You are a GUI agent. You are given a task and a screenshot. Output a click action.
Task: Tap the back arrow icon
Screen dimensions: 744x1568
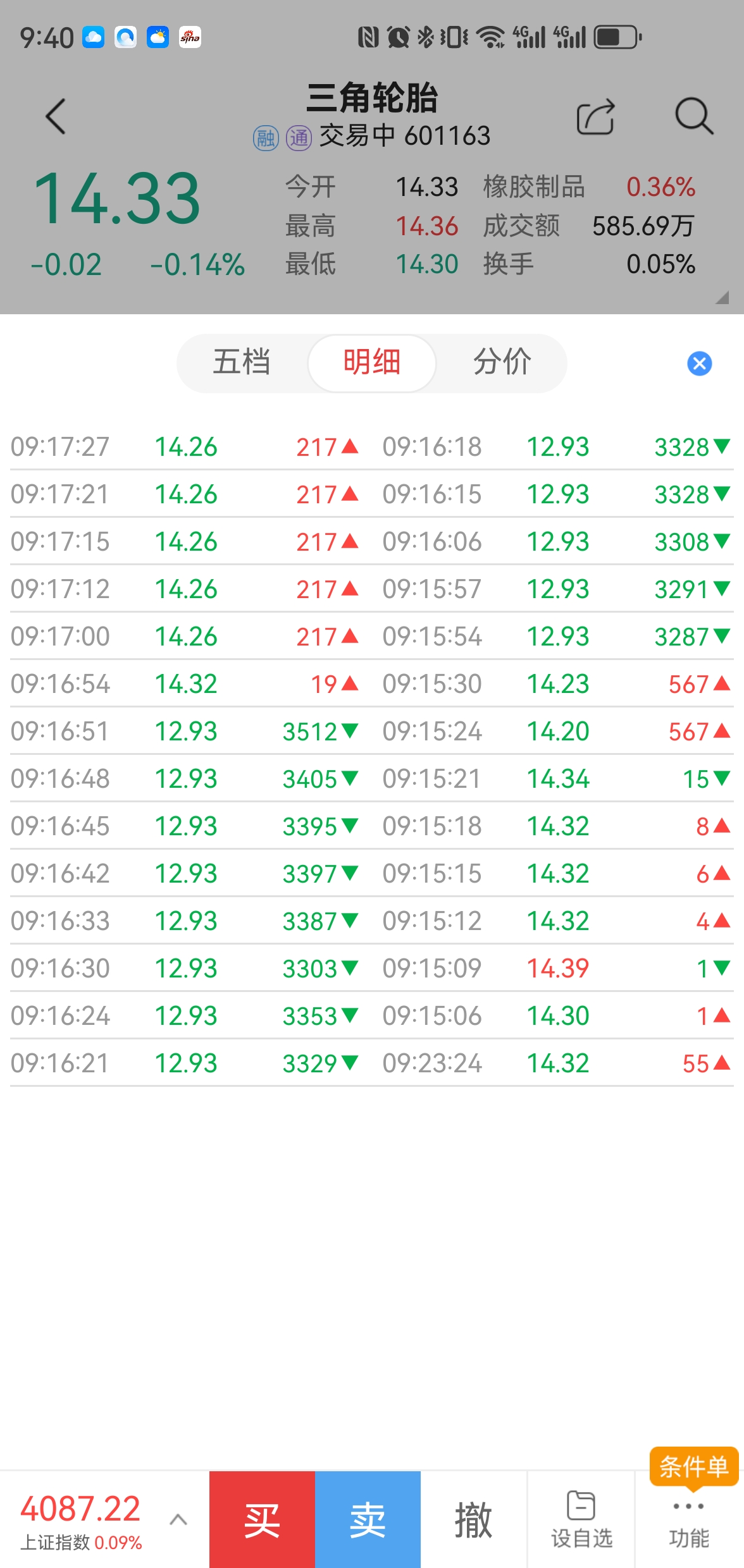[56, 116]
